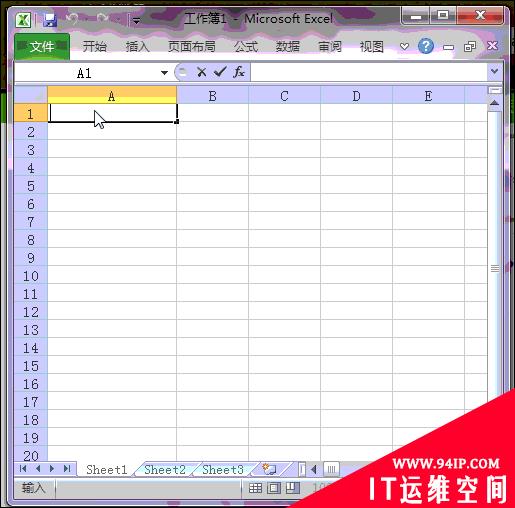Select row 10 header

[31, 276]
